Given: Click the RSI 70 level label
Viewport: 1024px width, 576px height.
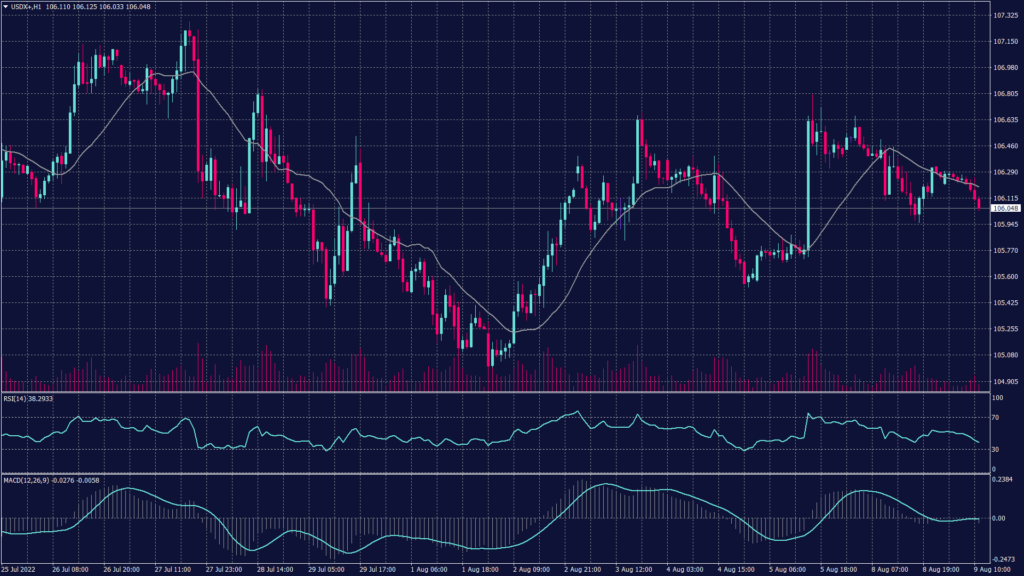Looking at the screenshot, I should (x=995, y=417).
